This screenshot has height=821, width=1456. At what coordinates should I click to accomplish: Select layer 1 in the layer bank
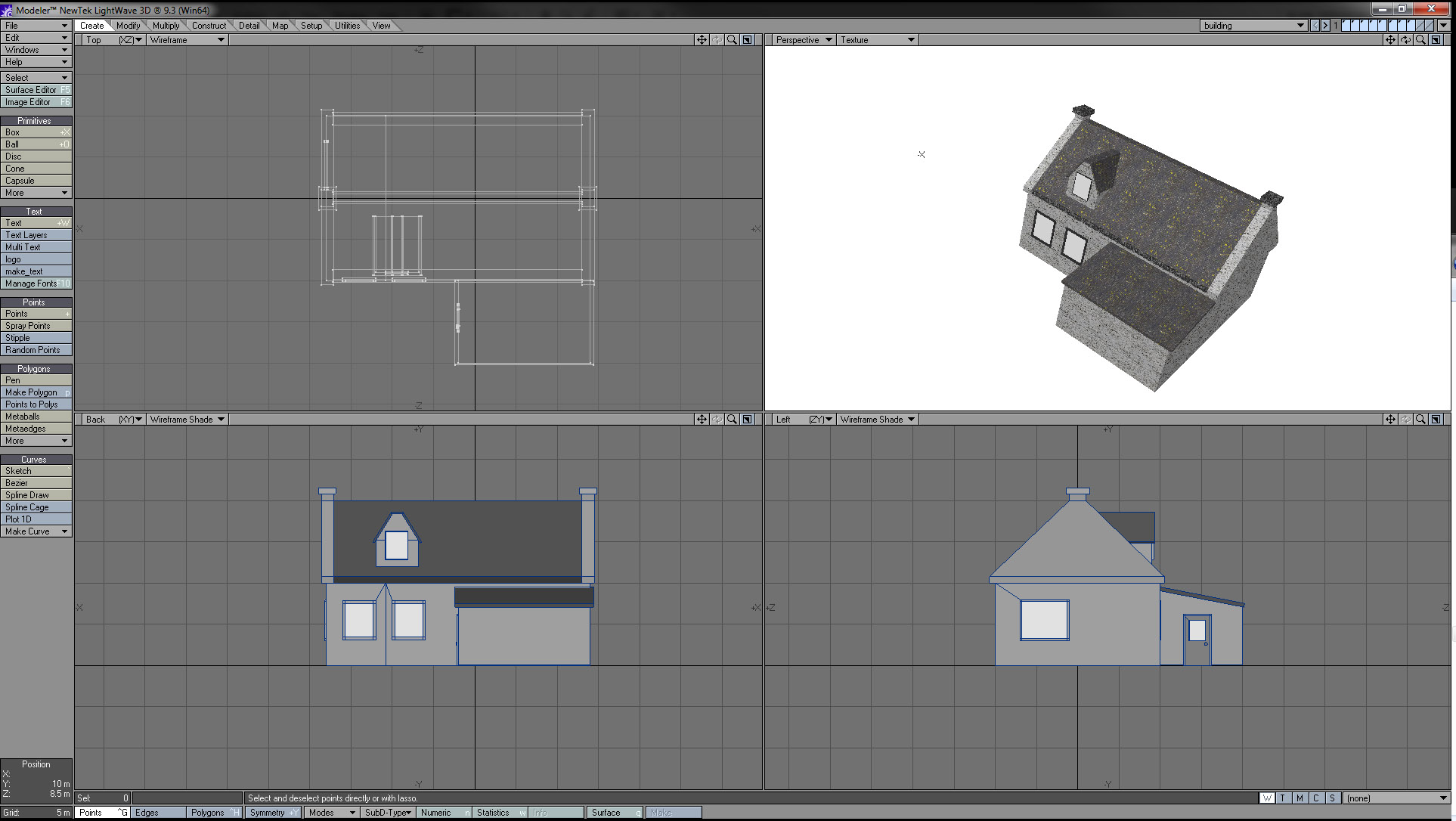click(x=1346, y=26)
